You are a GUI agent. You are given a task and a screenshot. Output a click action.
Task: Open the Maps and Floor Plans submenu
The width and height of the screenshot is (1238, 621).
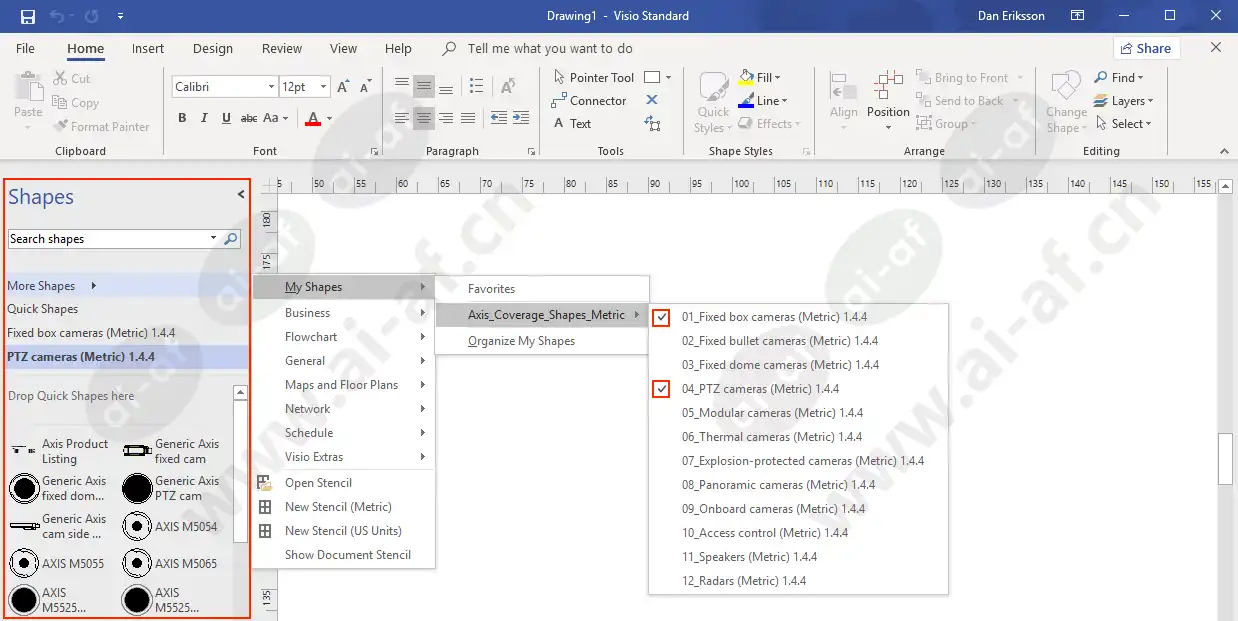(x=344, y=385)
